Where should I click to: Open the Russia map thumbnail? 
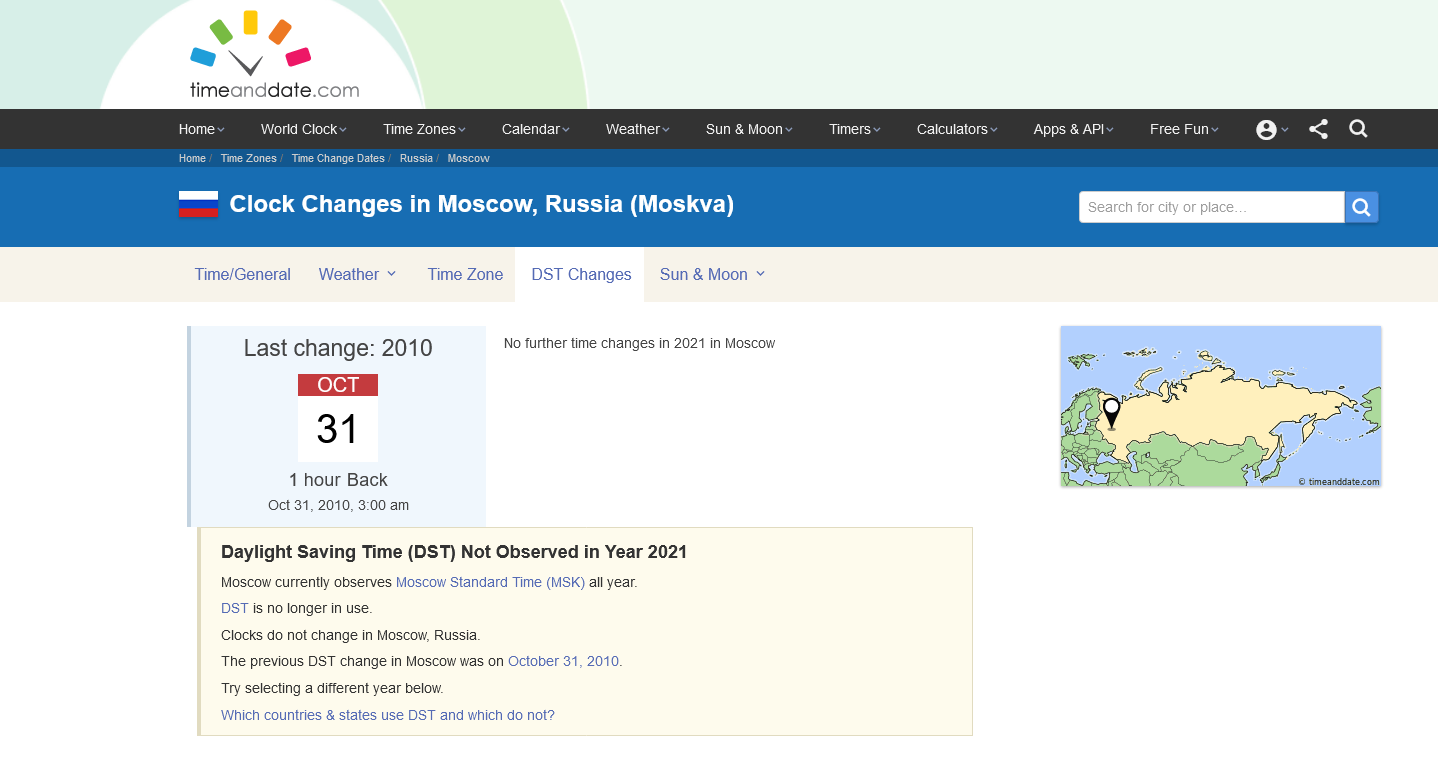click(x=1221, y=406)
